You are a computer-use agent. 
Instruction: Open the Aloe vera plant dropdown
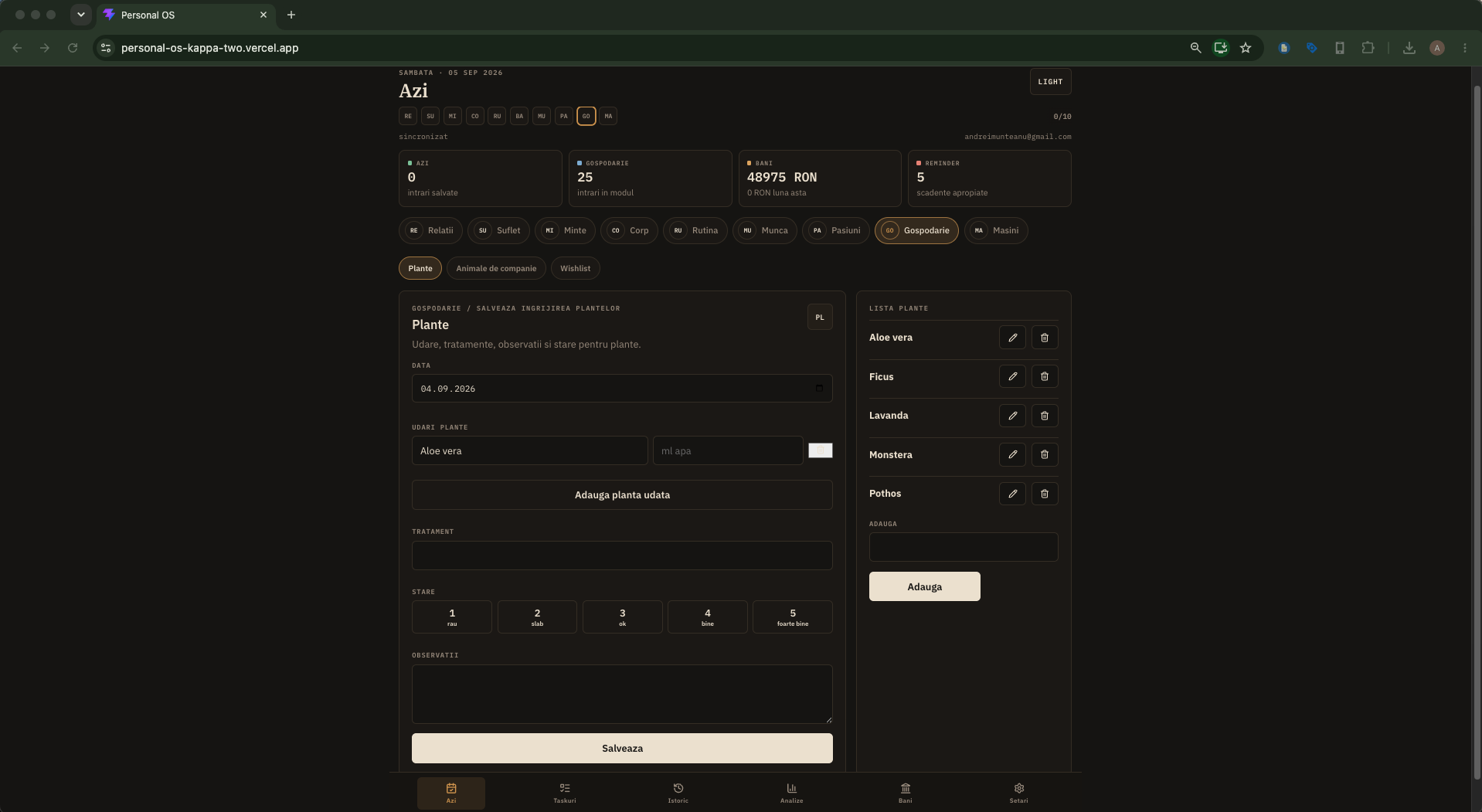pos(530,450)
